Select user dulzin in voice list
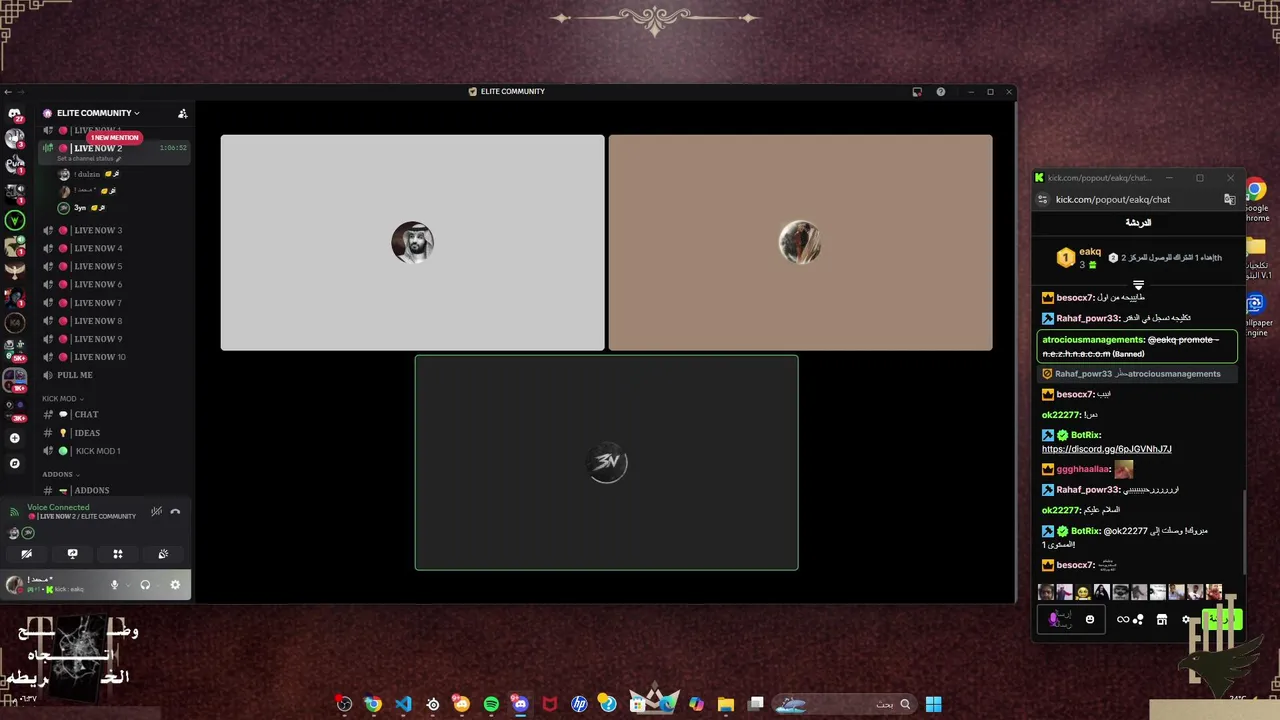The height and width of the screenshot is (720, 1280). pyautogui.click(x=88, y=174)
